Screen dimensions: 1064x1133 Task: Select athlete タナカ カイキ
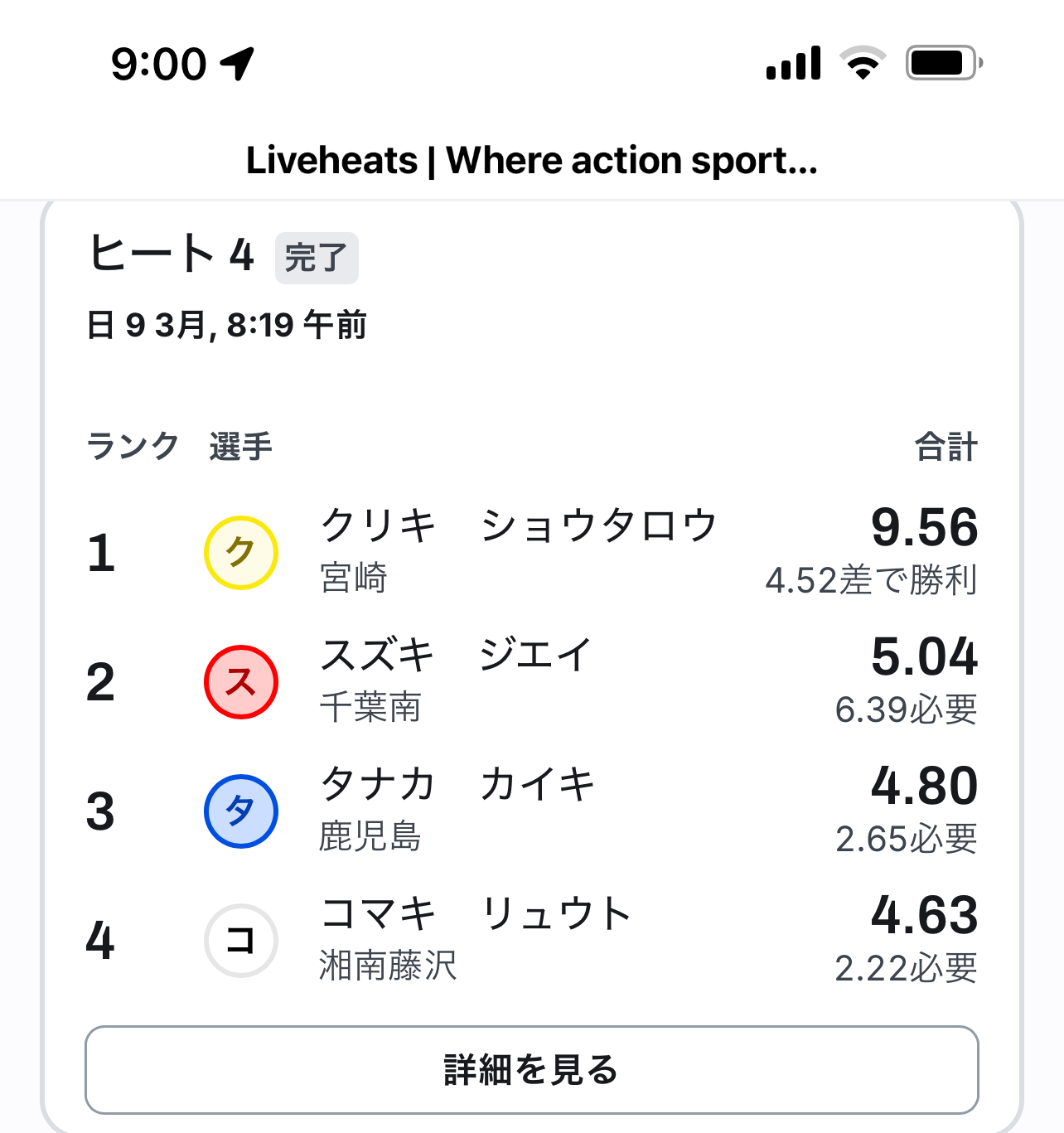457,784
